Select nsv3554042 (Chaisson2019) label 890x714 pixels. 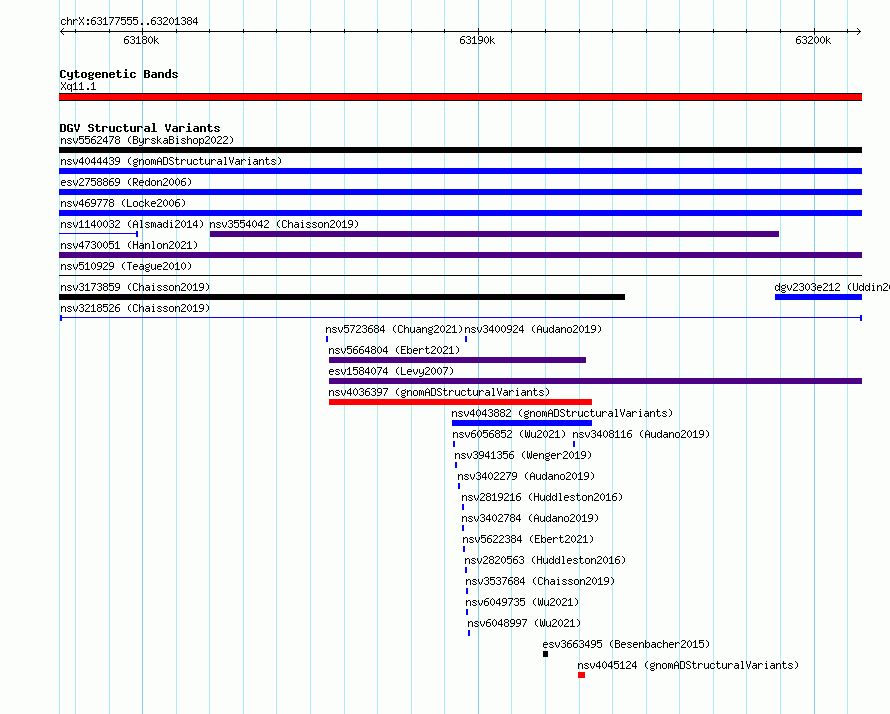(x=284, y=224)
